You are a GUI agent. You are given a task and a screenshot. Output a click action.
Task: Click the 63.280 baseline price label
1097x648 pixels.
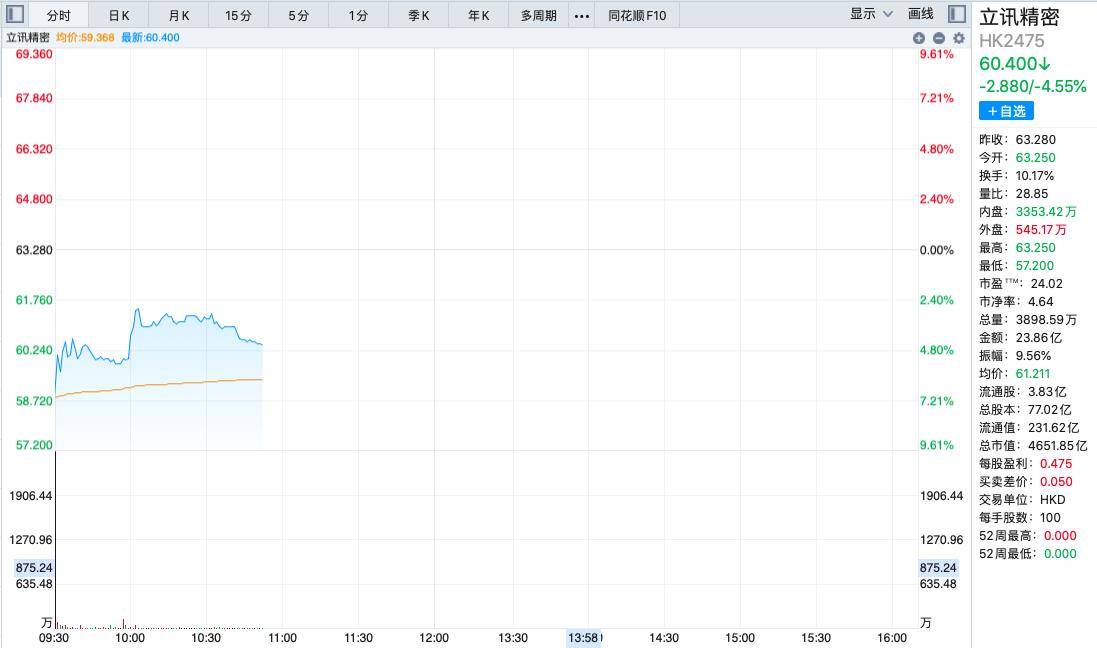click(x=34, y=250)
